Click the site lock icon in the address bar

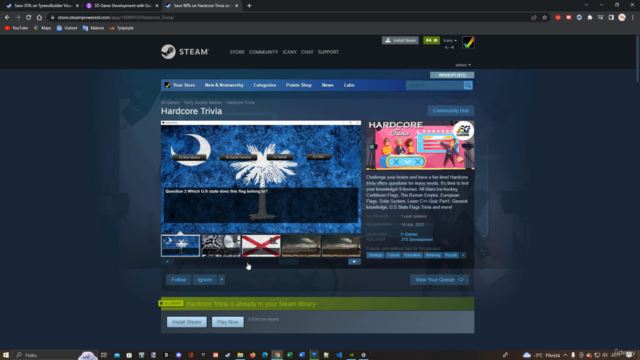[52, 18]
